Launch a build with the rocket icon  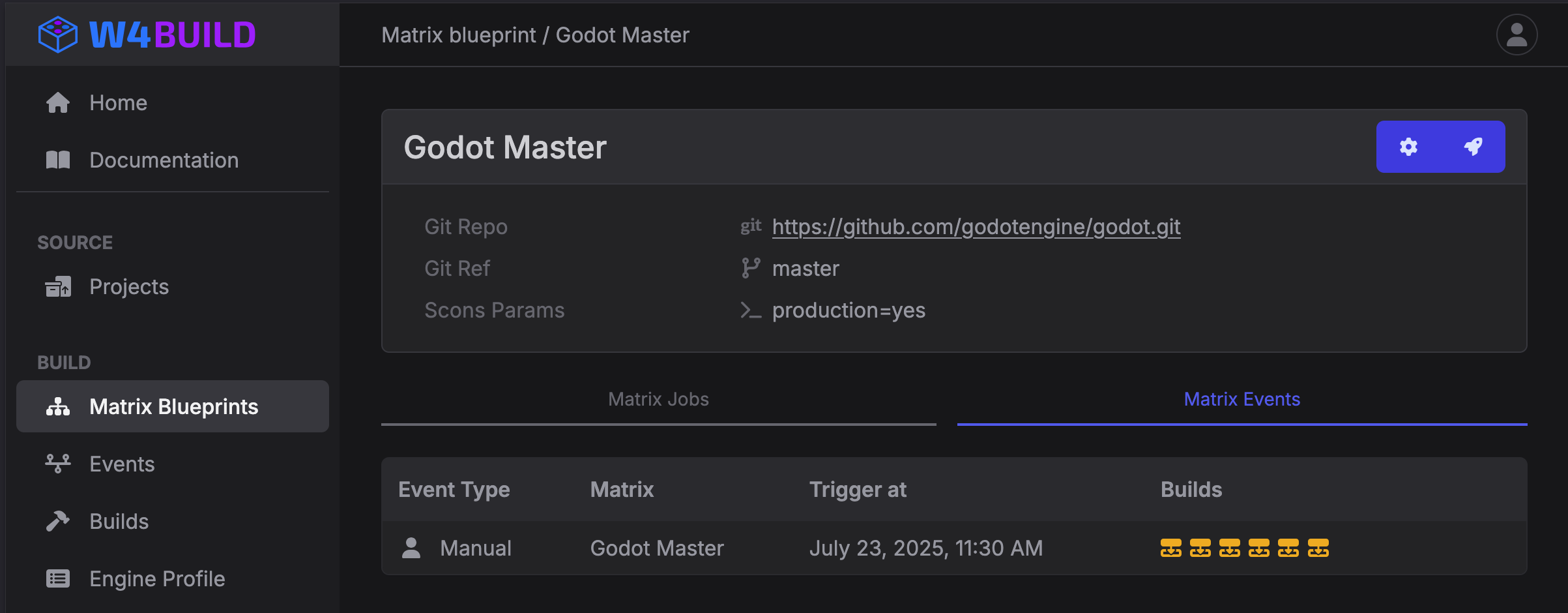pos(1474,147)
